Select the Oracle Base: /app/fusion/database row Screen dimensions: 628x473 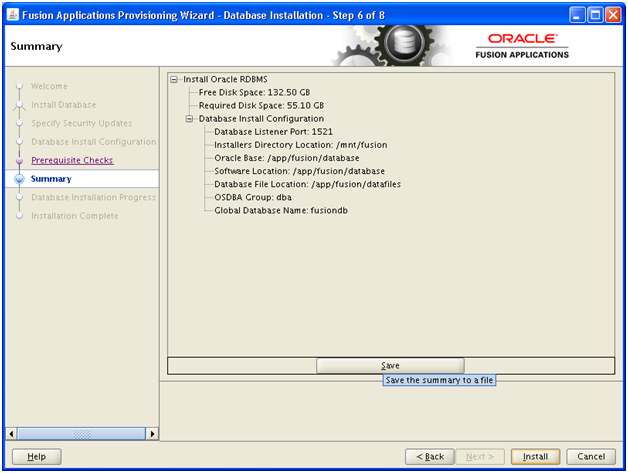pyautogui.click(x=287, y=158)
